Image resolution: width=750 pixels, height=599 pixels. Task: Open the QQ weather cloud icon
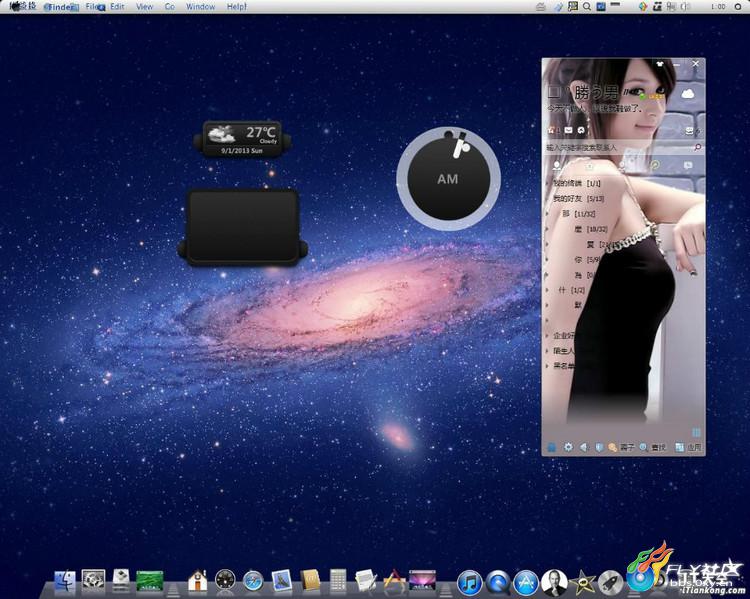point(687,94)
